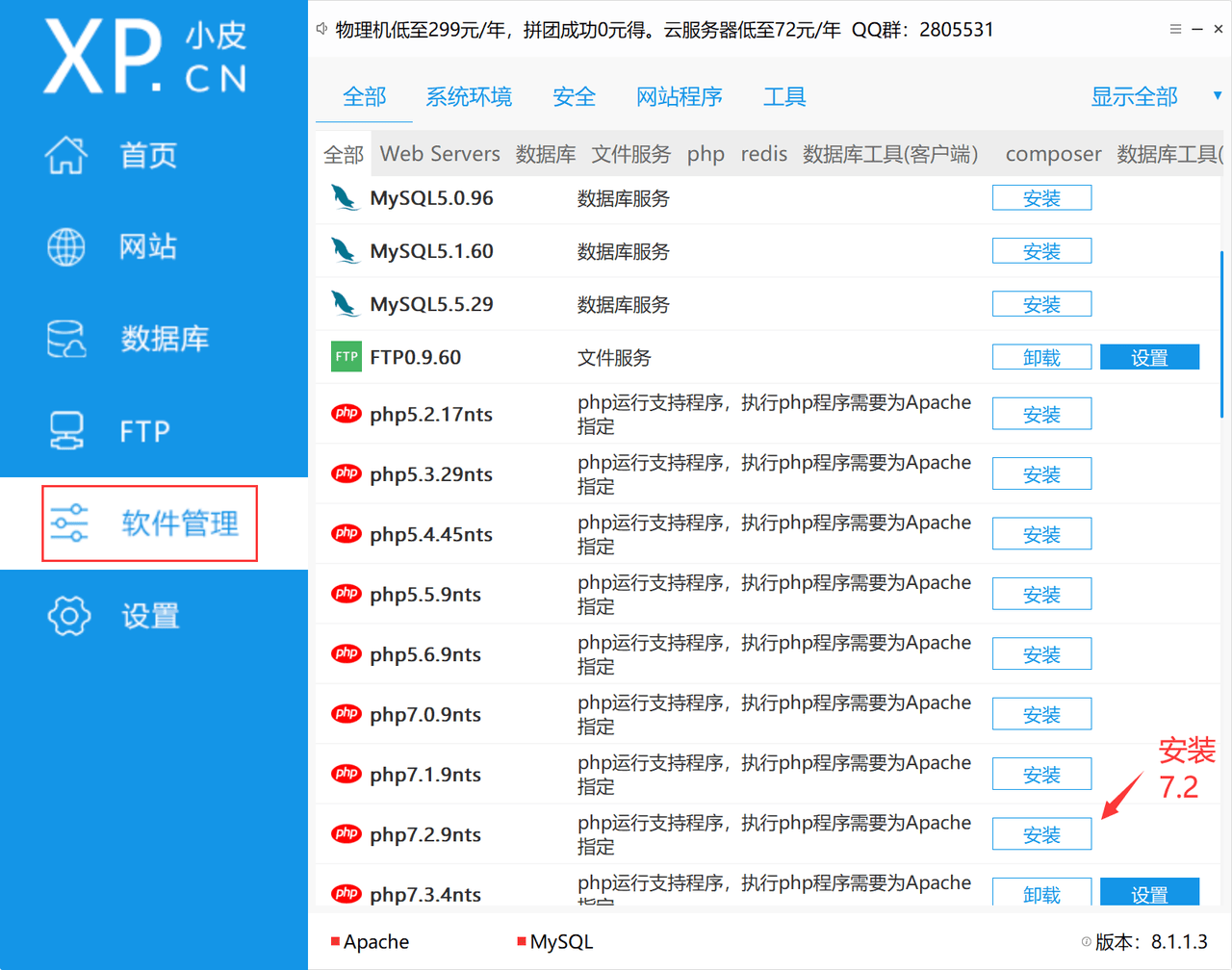Click the php7.1.9nts icon
Viewport: 1232px width, 970px height.
pyautogui.click(x=346, y=774)
